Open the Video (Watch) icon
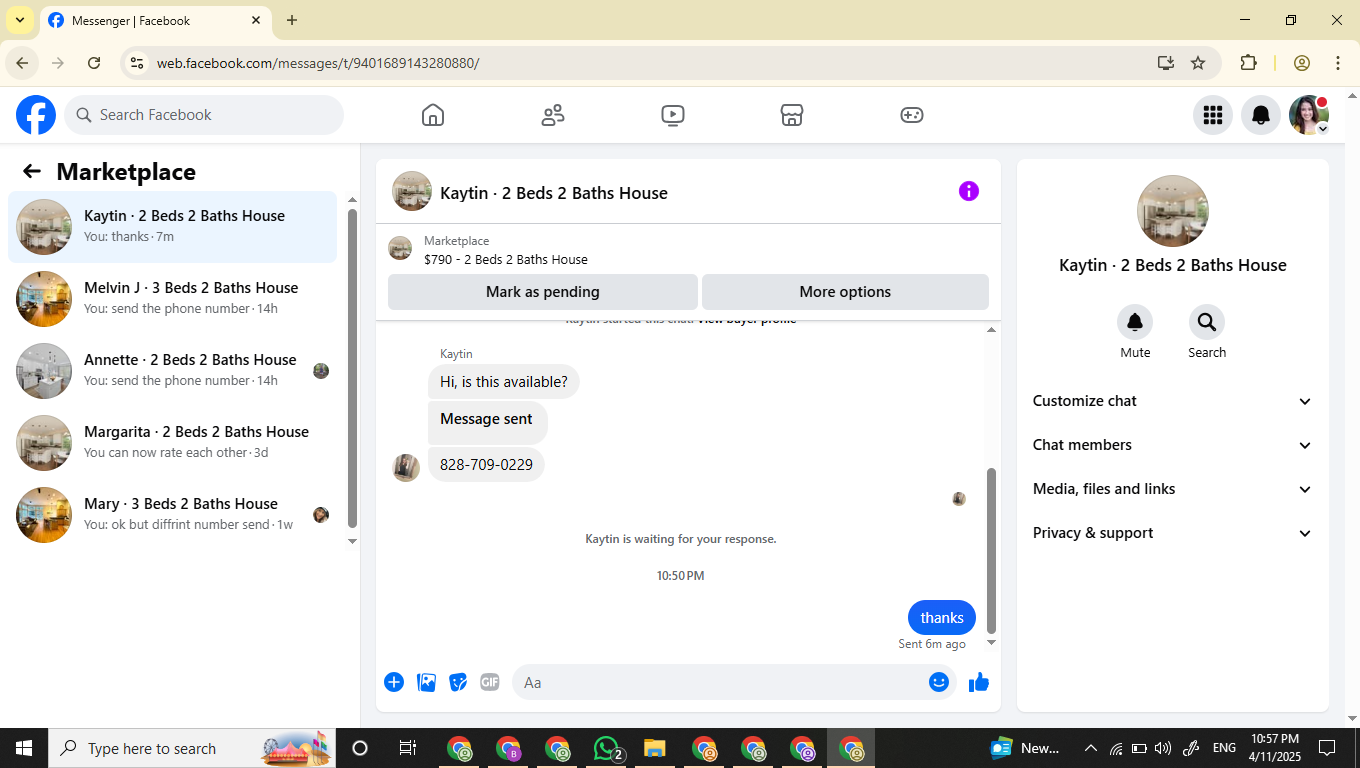 (x=673, y=115)
